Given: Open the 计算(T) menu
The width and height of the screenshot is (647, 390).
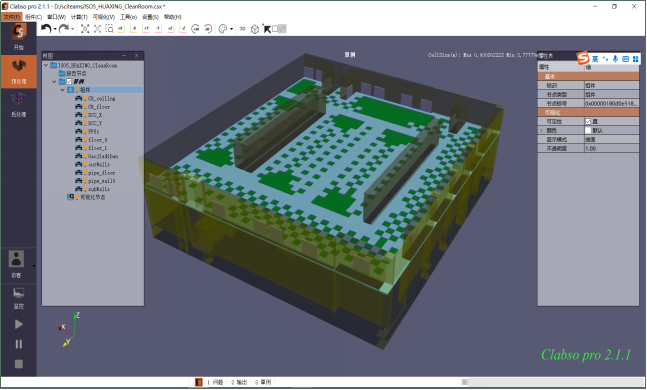Looking at the screenshot, I should point(79,17).
